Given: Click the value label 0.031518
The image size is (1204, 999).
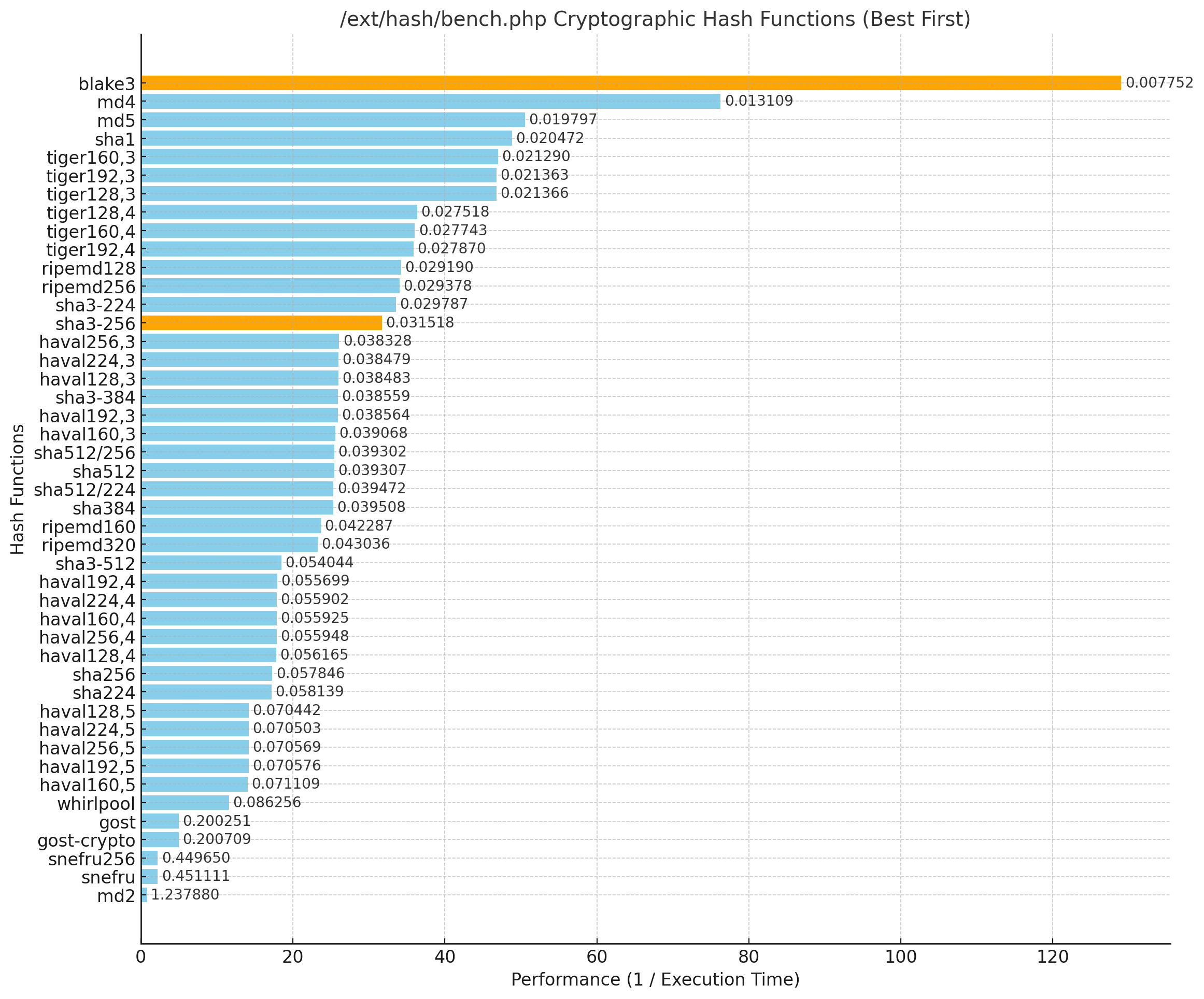Looking at the screenshot, I should tap(420, 323).
